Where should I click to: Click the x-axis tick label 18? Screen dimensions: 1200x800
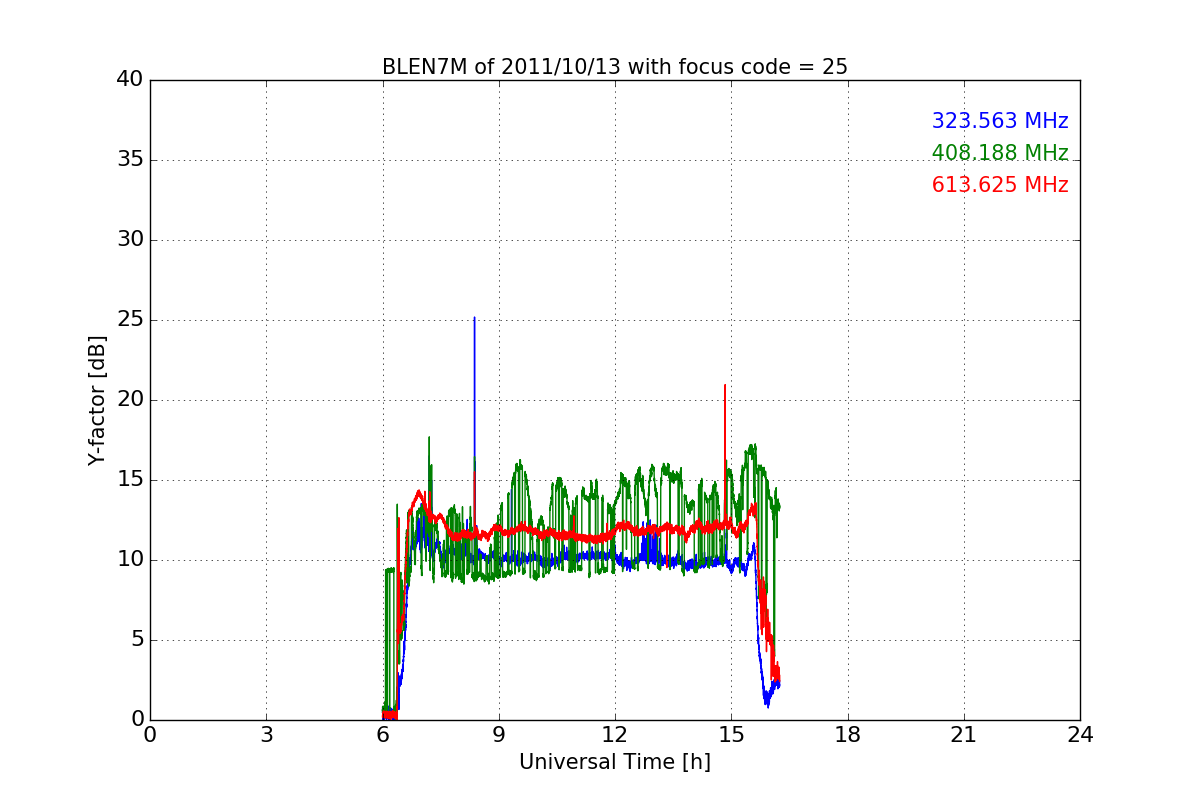(x=848, y=734)
